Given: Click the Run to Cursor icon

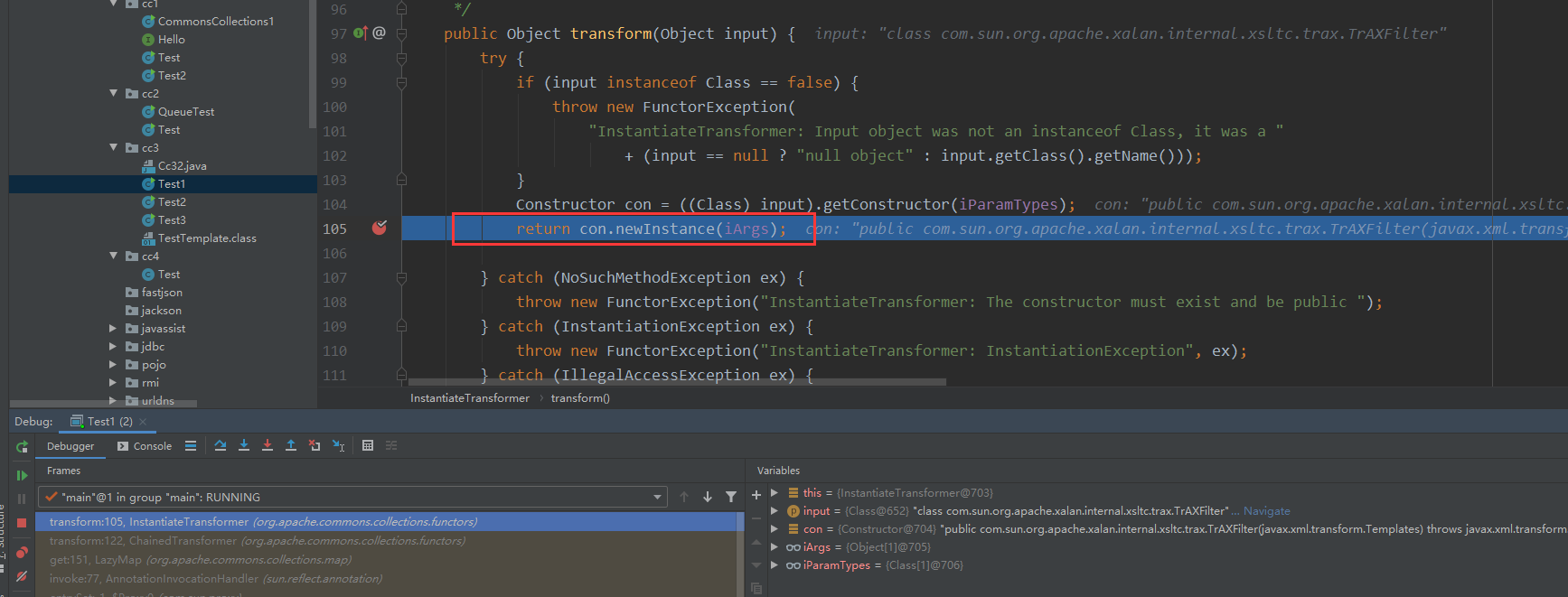Looking at the screenshot, I should tap(338, 445).
